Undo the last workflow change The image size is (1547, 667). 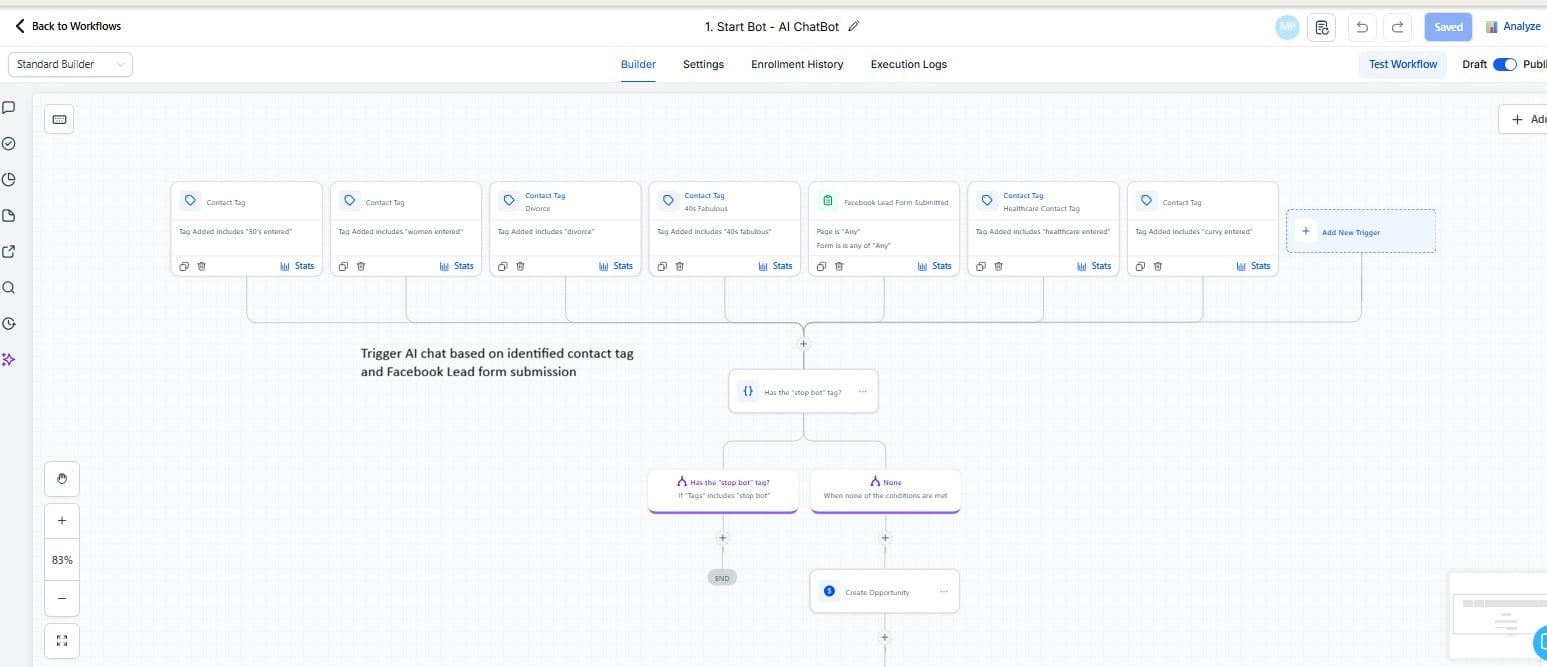(1361, 27)
